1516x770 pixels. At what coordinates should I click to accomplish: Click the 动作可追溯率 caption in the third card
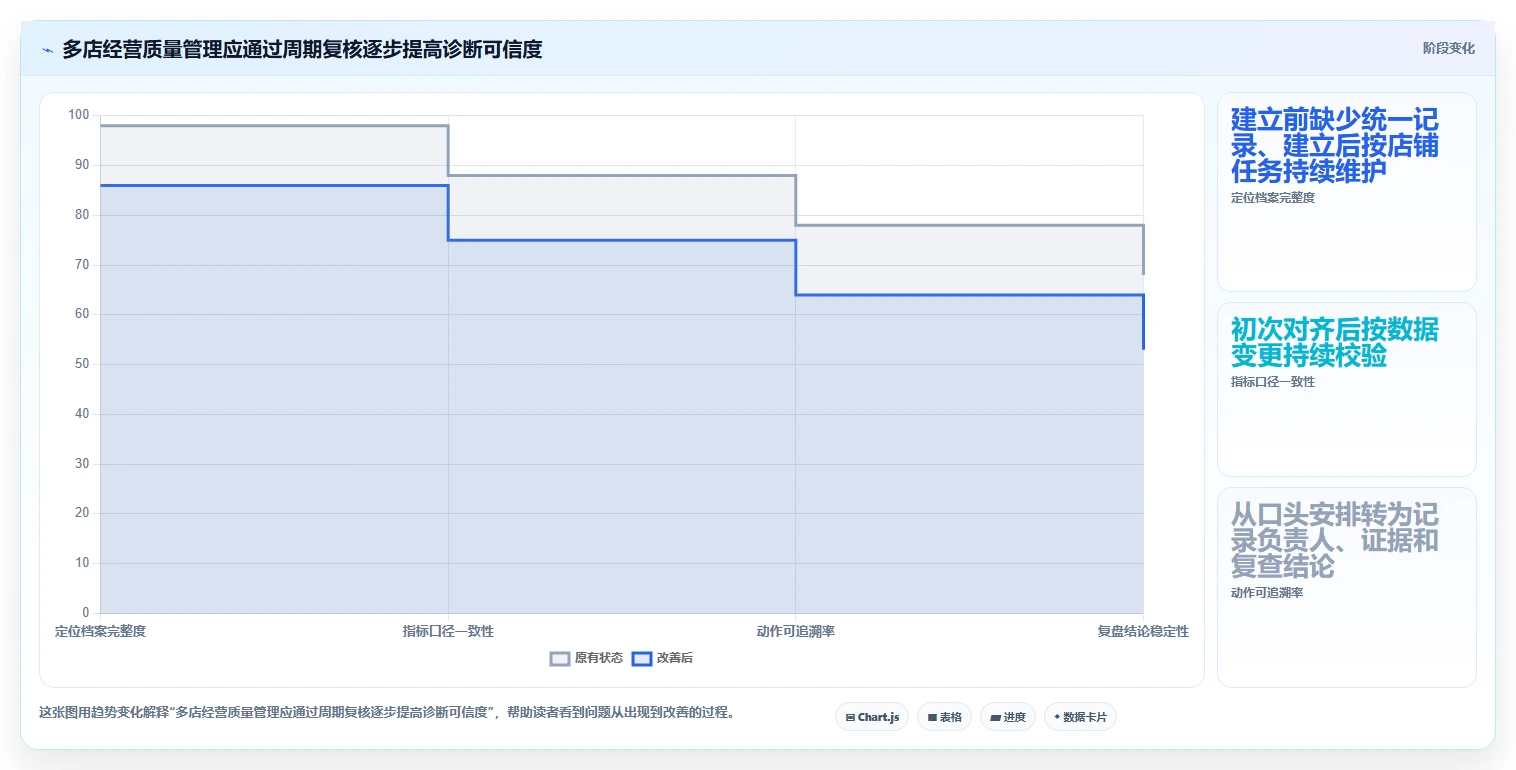[x=1267, y=593]
